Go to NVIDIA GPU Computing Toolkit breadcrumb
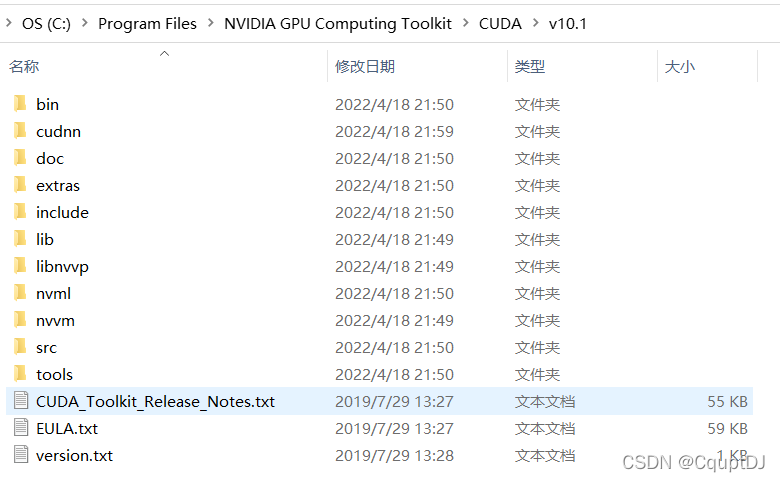 pyautogui.click(x=338, y=23)
